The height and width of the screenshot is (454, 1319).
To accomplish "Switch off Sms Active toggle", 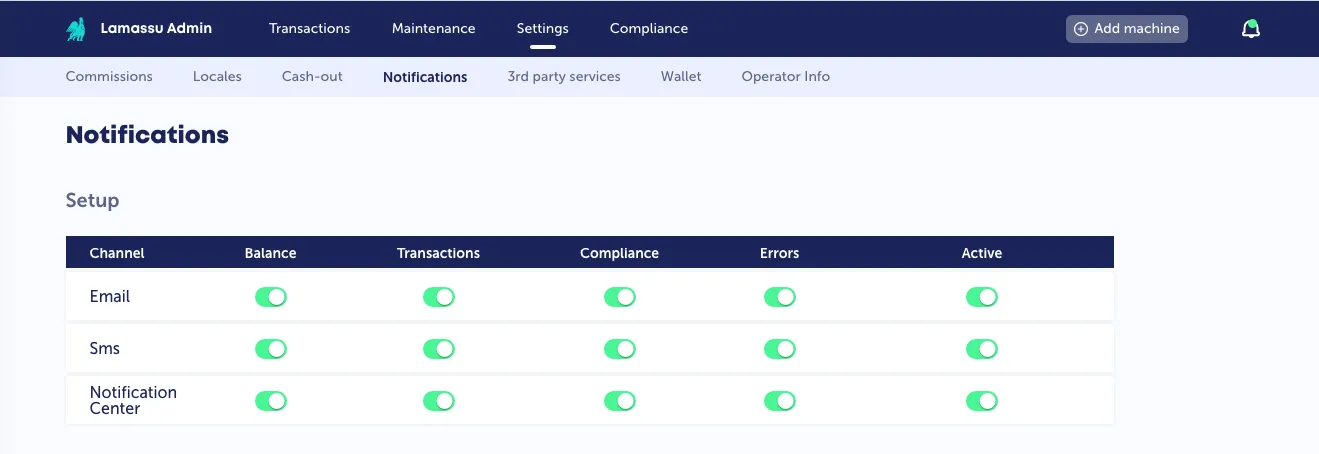I will click(982, 349).
